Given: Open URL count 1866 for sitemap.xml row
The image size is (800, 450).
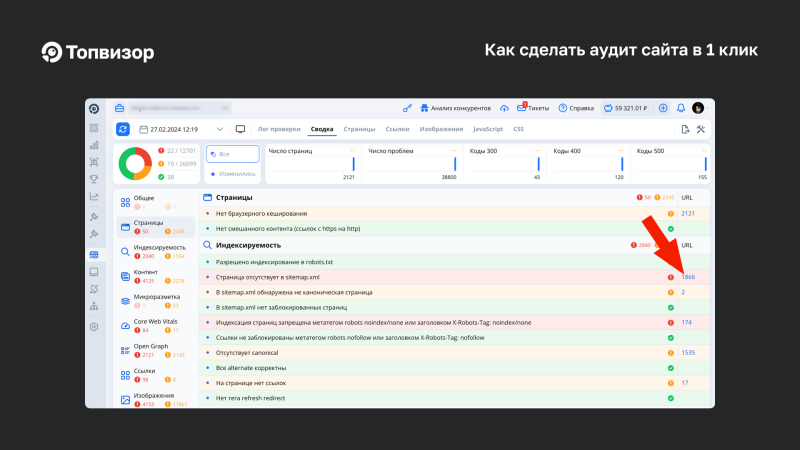Looking at the screenshot, I should [688, 277].
